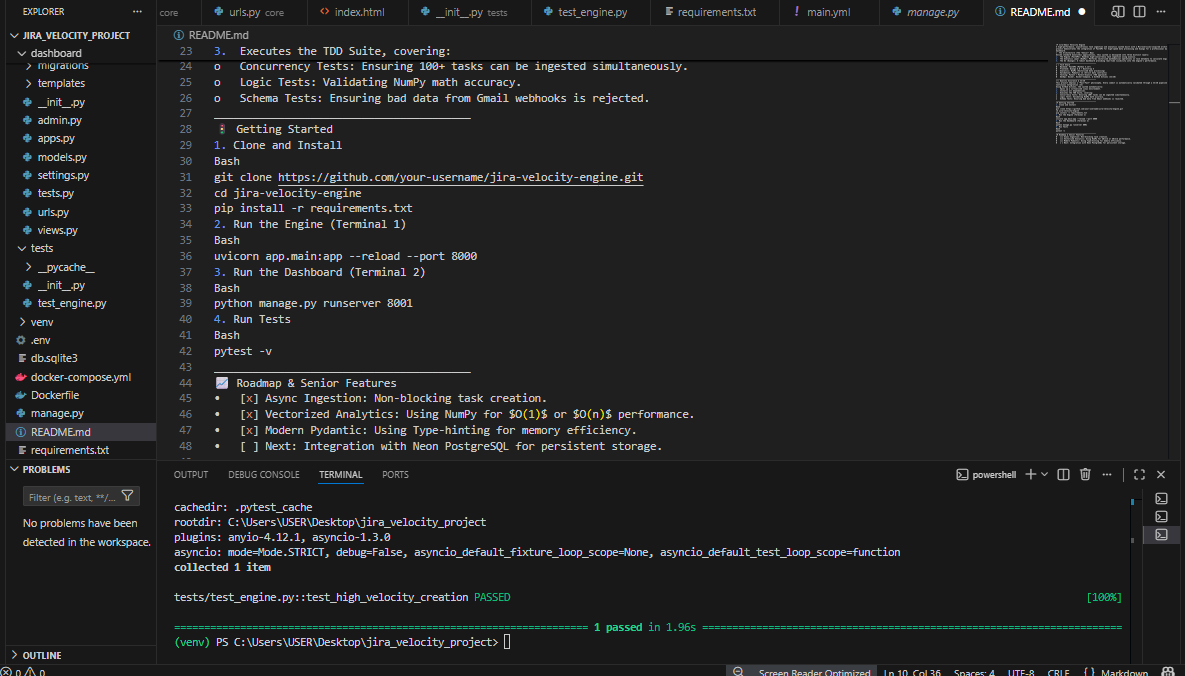Select the first terminal instance in the list

(1161, 498)
